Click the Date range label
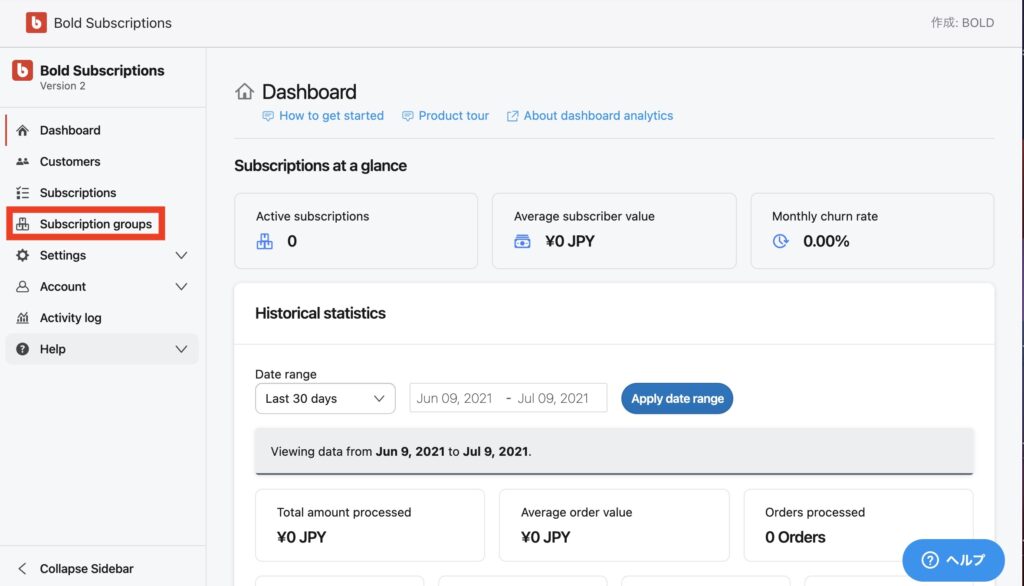 coord(285,374)
